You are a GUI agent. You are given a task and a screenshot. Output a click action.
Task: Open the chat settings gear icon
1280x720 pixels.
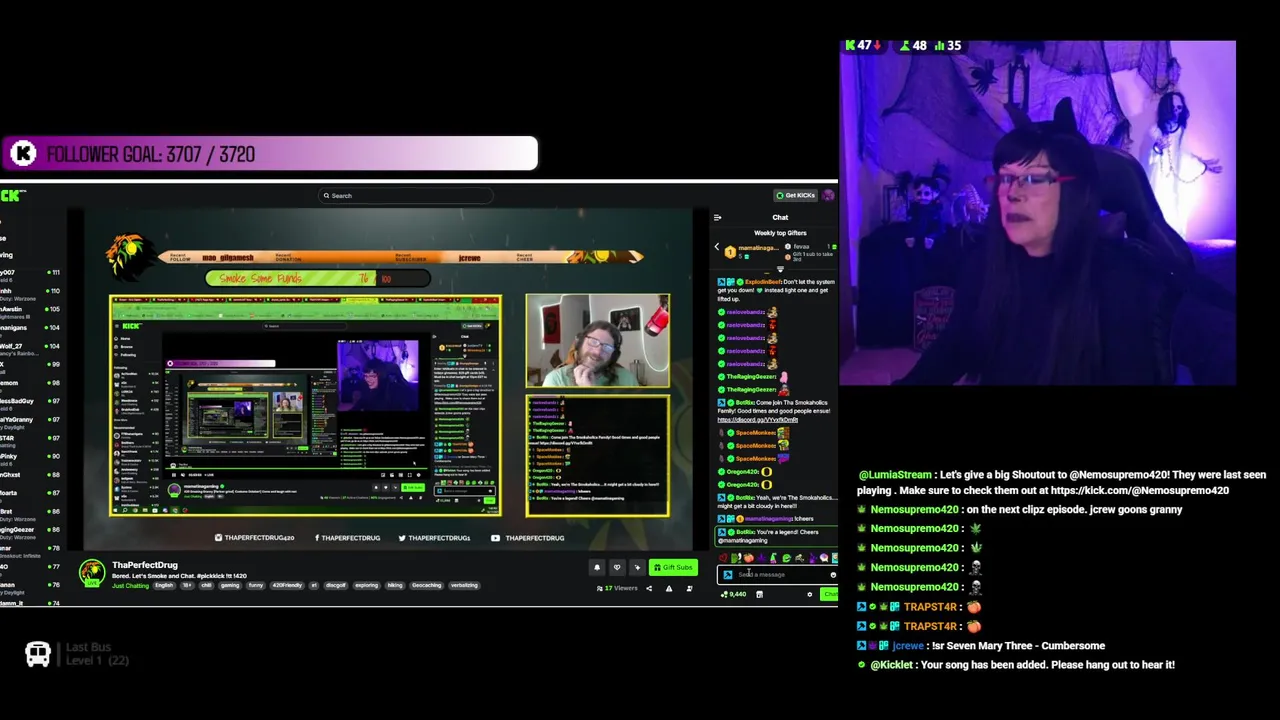tap(810, 594)
